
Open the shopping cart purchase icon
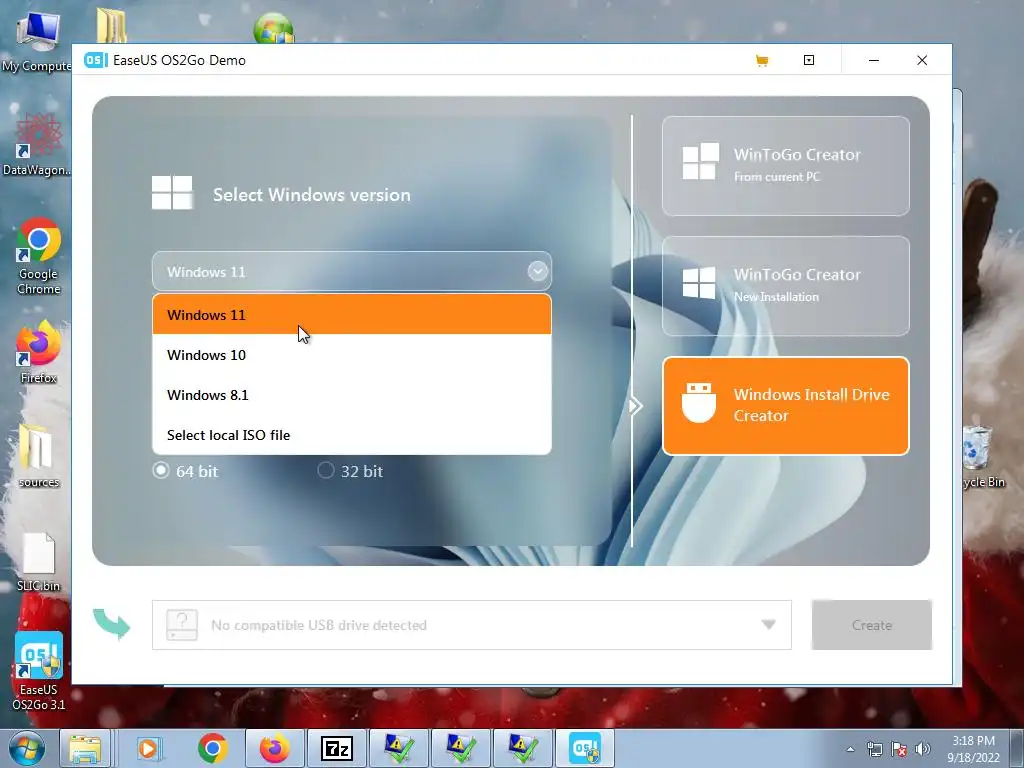click(x=761, y=61)
